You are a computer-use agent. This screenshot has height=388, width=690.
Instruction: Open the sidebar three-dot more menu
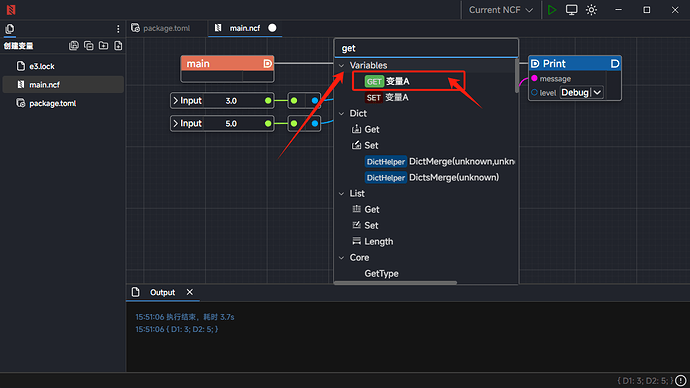pyautogui.click(x=118, y=29)
